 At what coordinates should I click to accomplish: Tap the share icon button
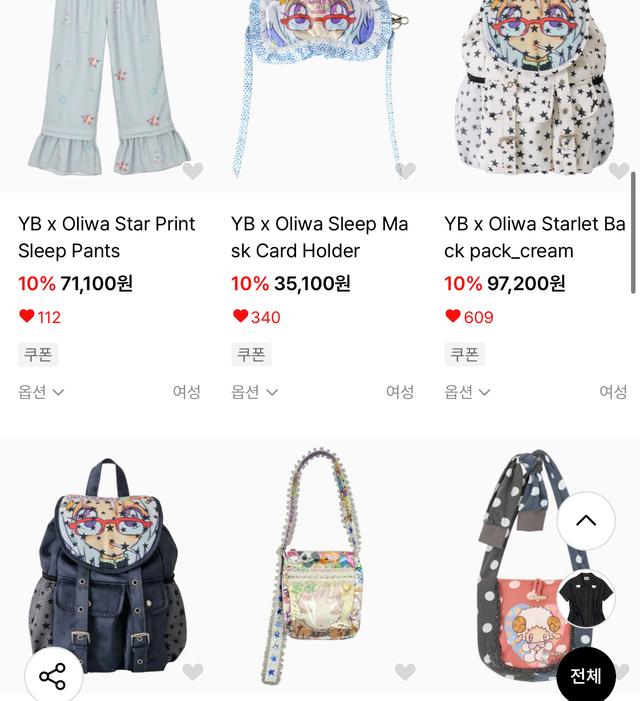pos(53,676)
